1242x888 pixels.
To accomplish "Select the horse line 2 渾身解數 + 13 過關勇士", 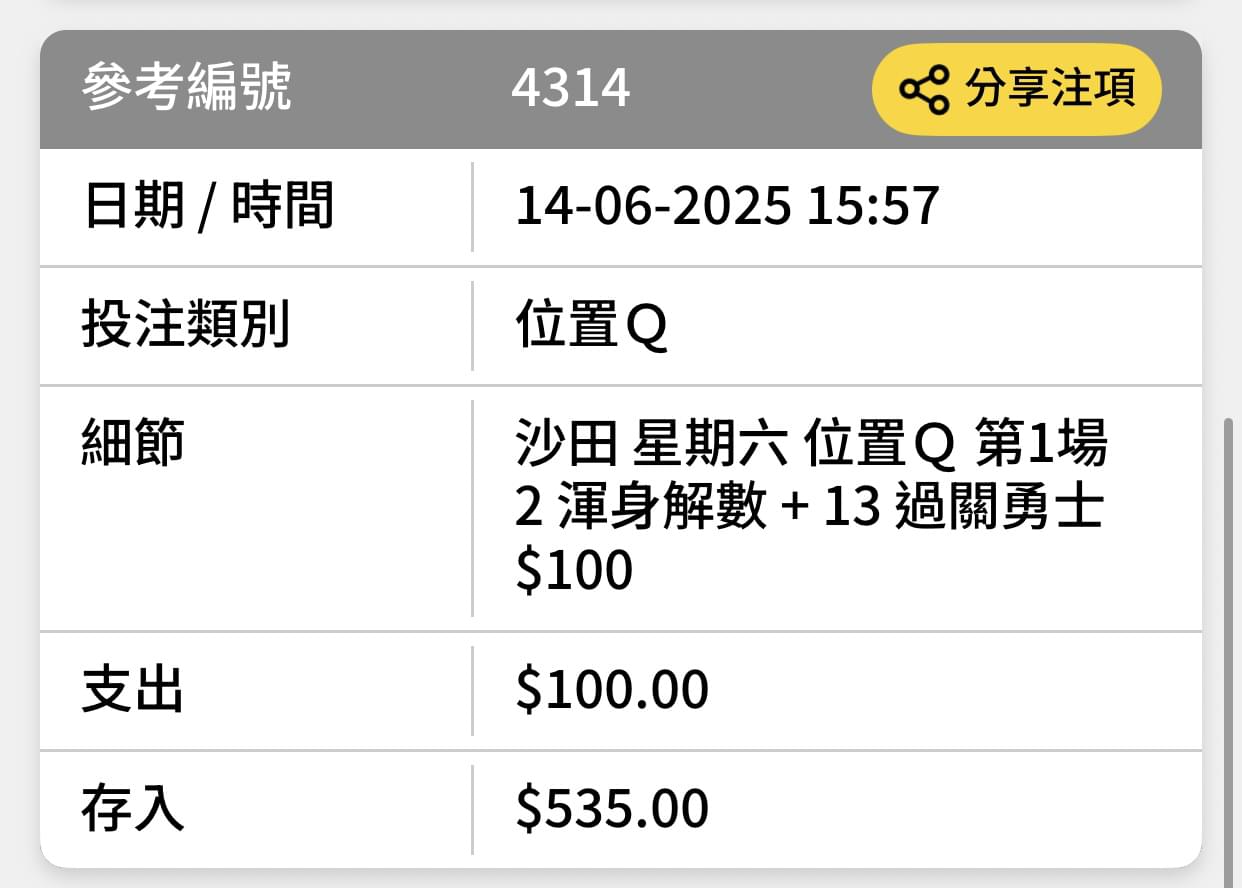I will (809, 508).
